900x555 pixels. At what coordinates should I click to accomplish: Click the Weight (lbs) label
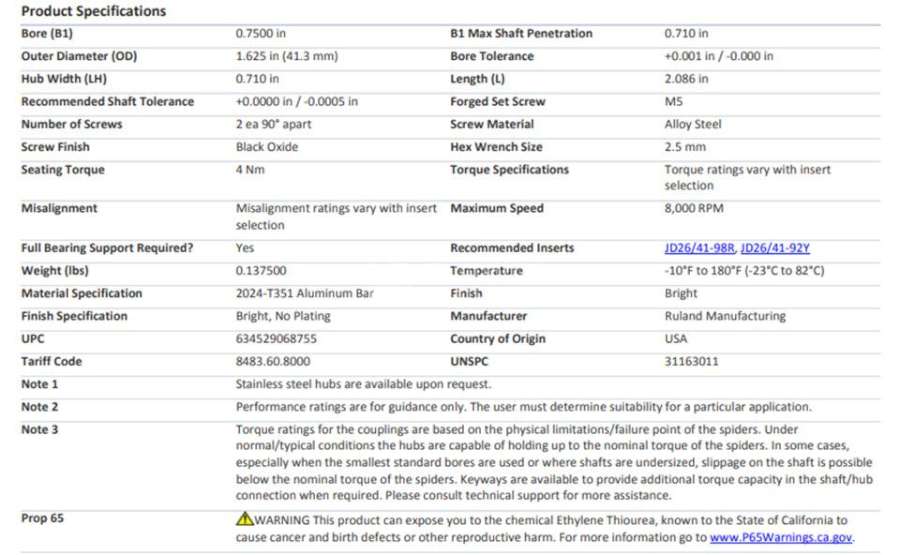click(x=55, y=270)
